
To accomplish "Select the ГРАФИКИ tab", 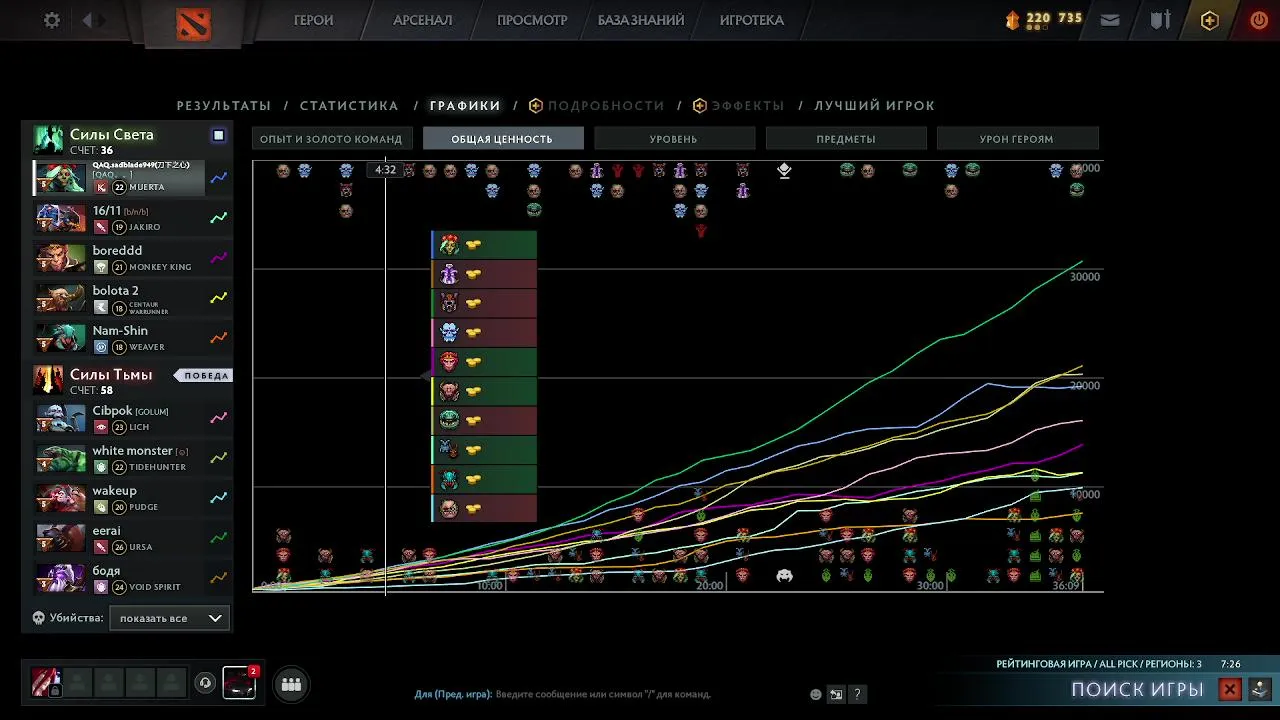I will pos(465,105).
